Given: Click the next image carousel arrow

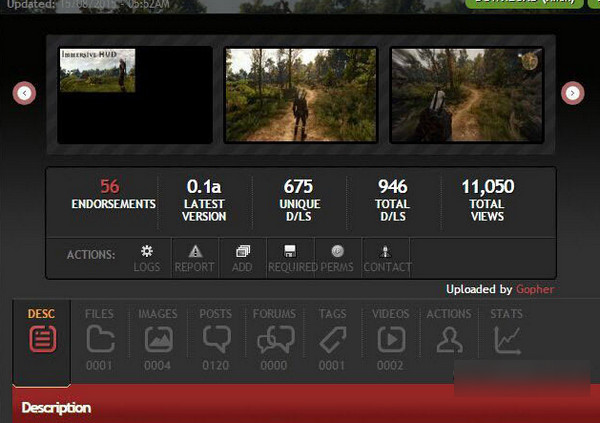Looking at the screenshot, I should coord(572,93).
